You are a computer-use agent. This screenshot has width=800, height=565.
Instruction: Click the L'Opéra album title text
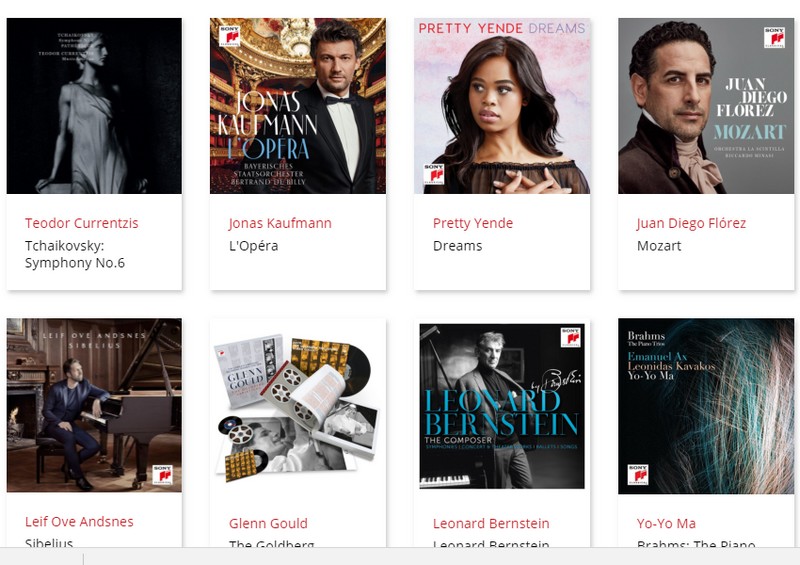254,246
